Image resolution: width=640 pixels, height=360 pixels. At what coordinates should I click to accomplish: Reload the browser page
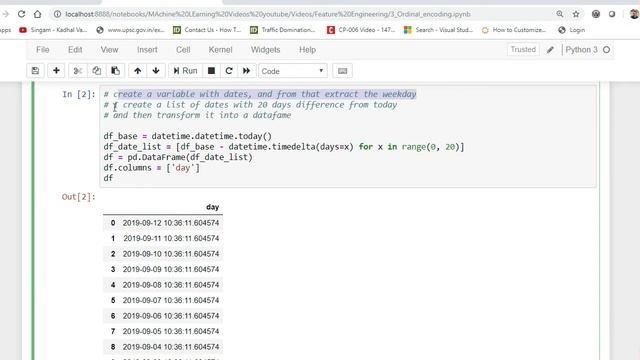[21, 14]
